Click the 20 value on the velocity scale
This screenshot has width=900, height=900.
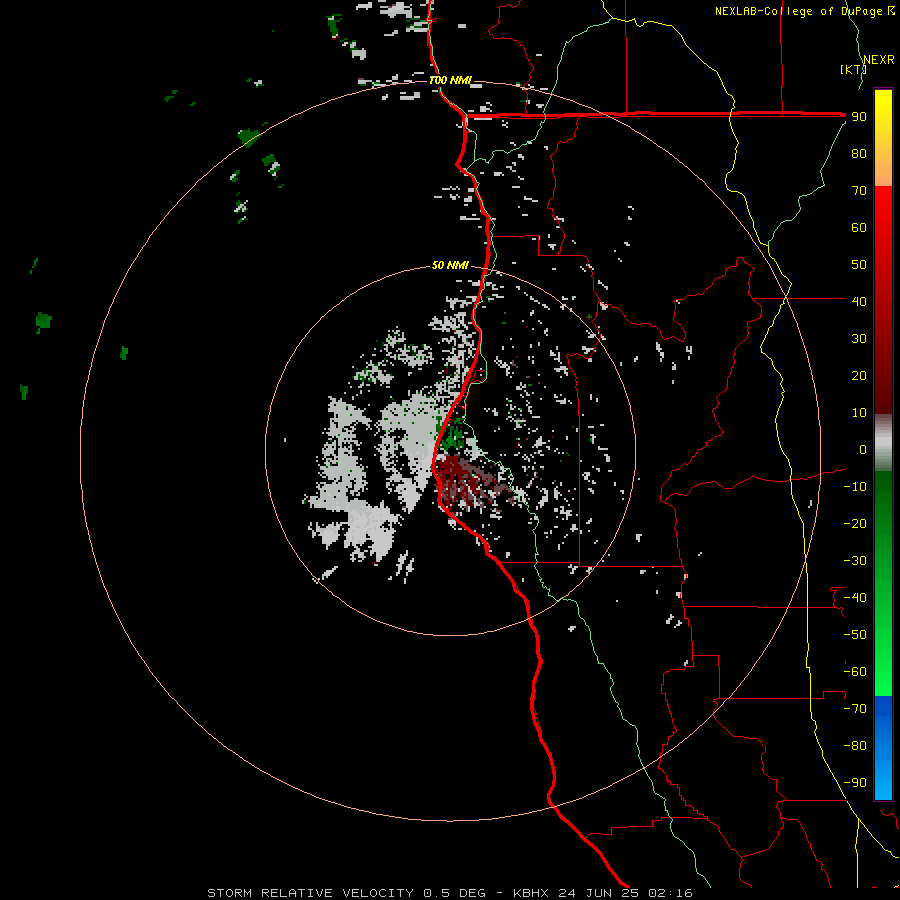[859, 375]
